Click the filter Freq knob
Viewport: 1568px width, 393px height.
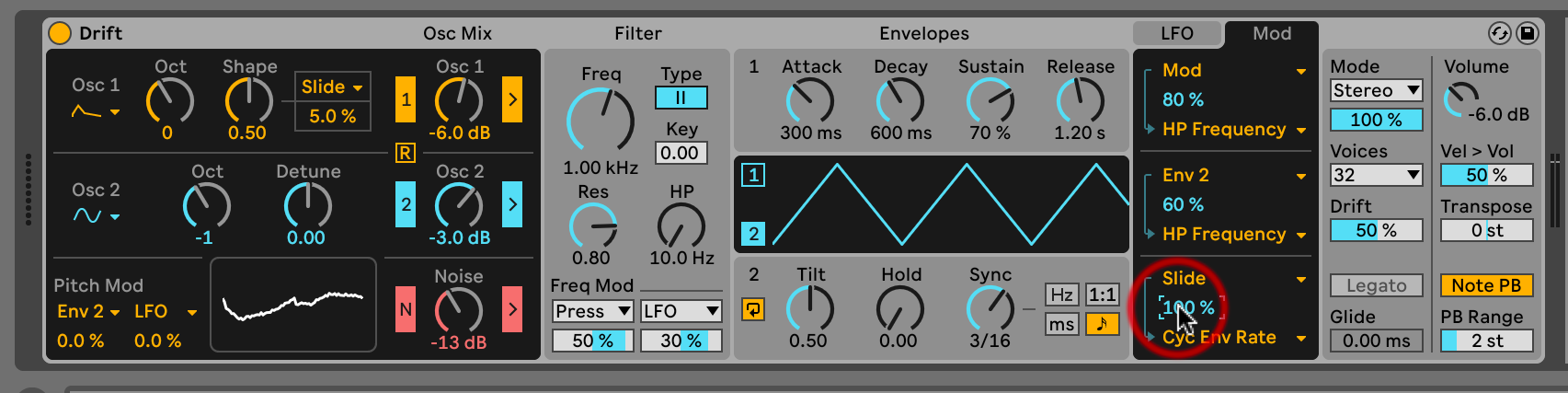pyautogui.click(x=601, y=121)
